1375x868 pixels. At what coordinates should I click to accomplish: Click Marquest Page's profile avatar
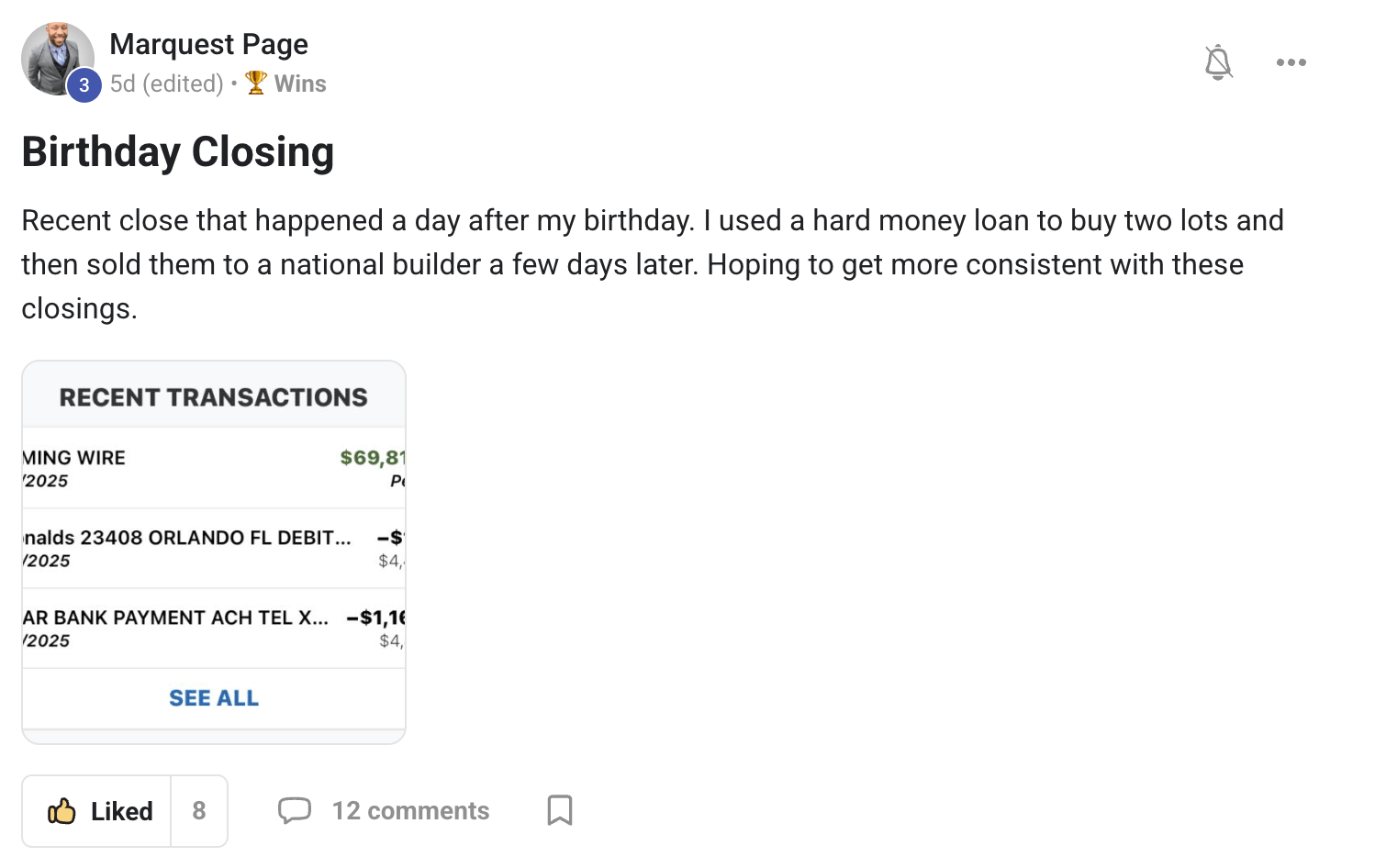click(57, 59)
